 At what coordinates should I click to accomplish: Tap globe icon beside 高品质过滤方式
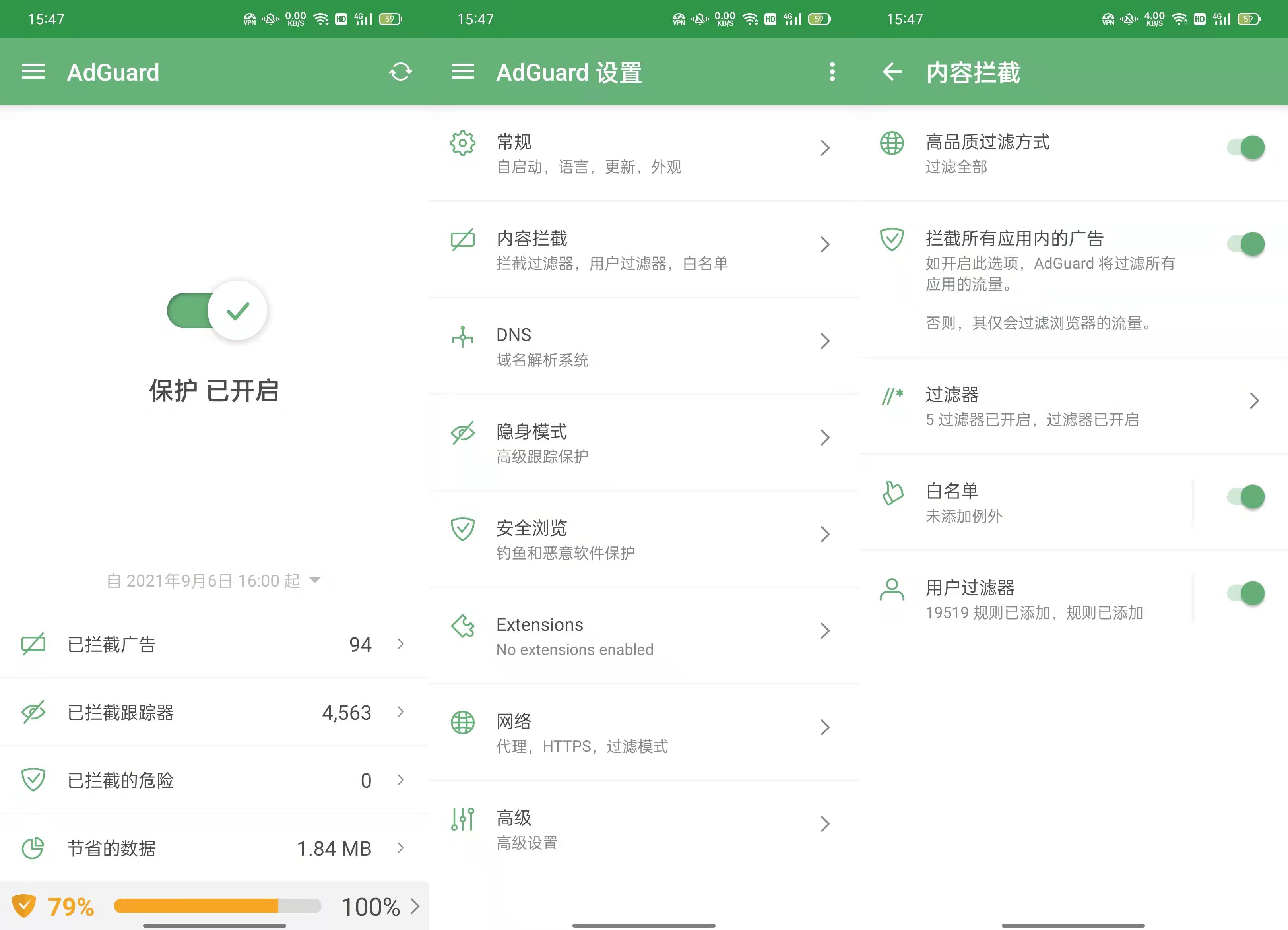pyautogui.click(x=892, y=143)
